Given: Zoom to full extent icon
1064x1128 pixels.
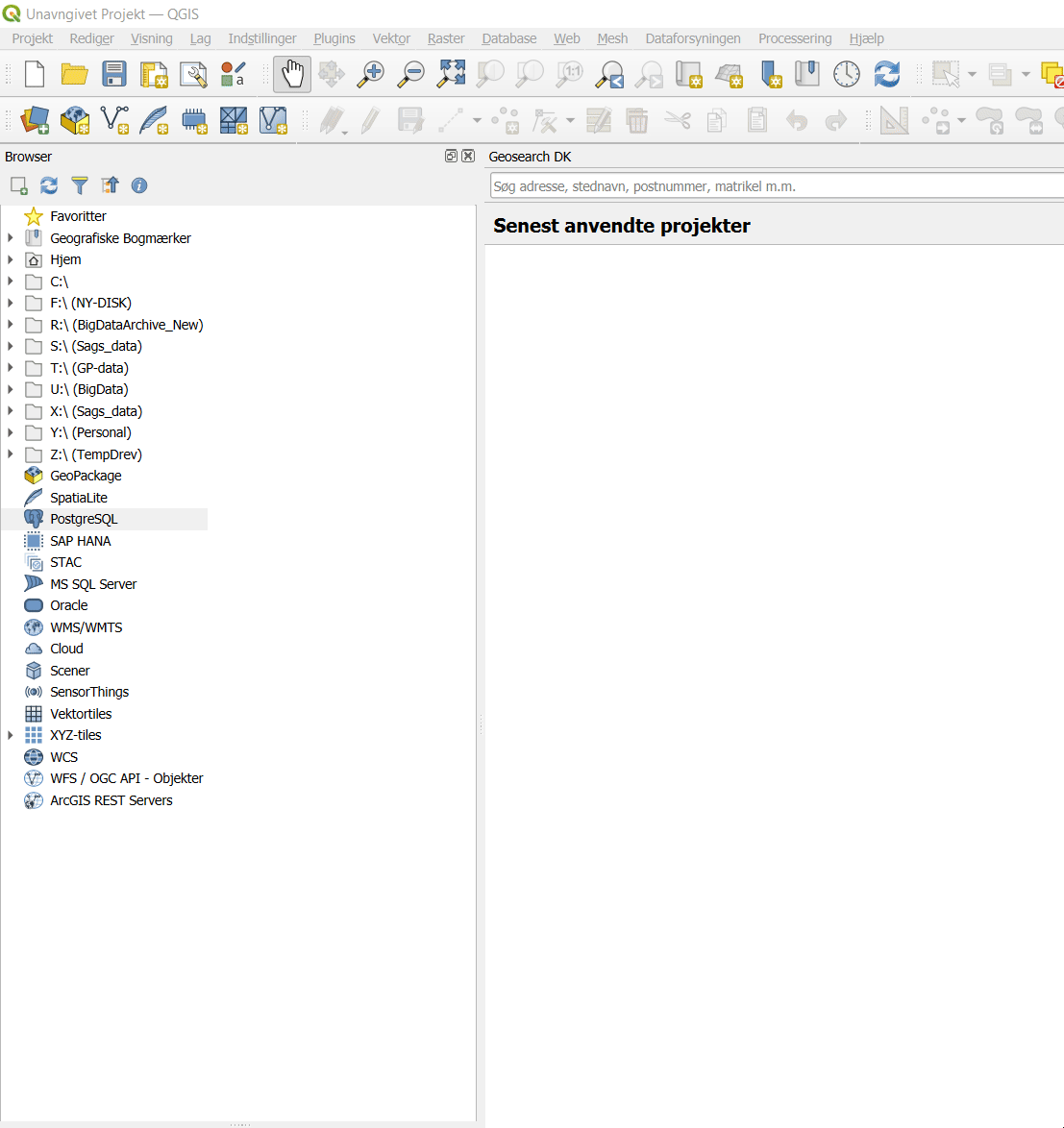Looking at the screenshot, I should pyautogui.click(x=451, y=74).
